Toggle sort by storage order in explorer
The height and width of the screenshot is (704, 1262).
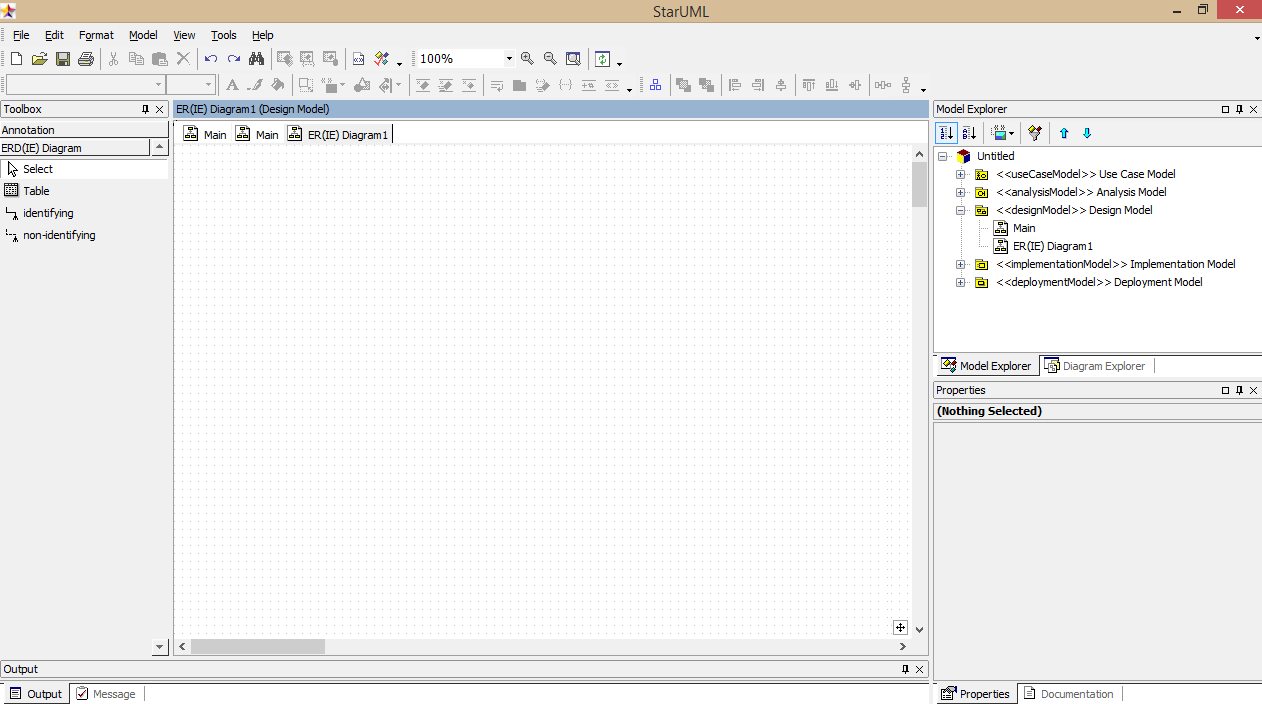[946, 133]
